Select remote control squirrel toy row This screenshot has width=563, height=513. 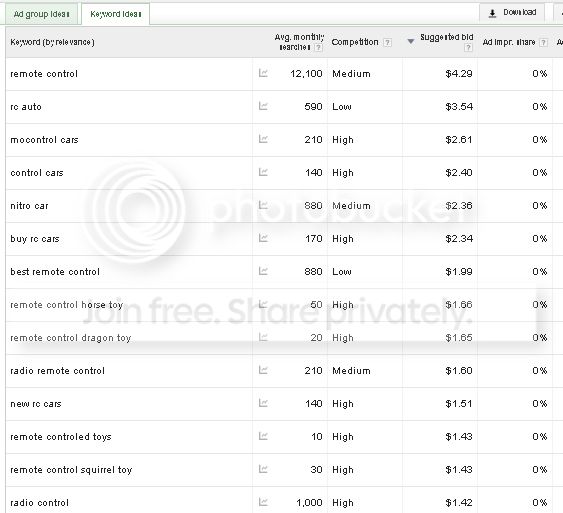[x=279, y=470]
